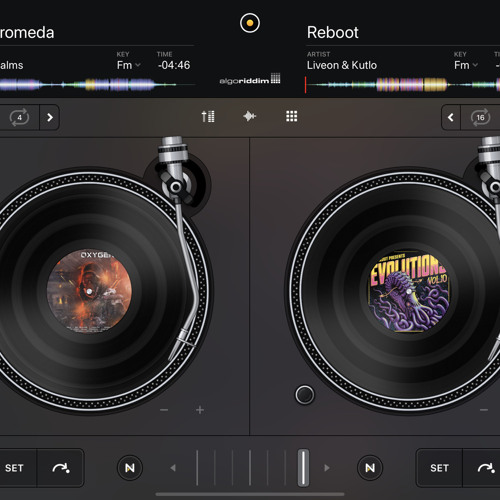Click the Liveon & Kutlo artist name
Image resolution: width=500 pixels, height=500 pixels.
[342, 65]
